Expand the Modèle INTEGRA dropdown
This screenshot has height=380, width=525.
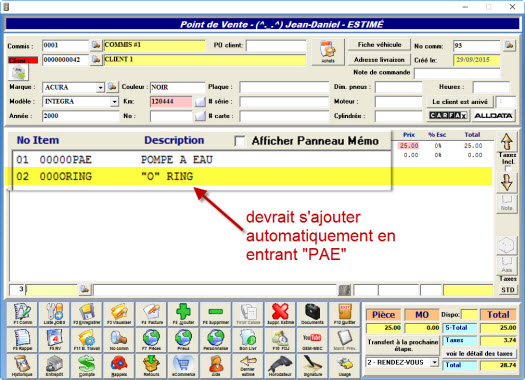point(115,101)
